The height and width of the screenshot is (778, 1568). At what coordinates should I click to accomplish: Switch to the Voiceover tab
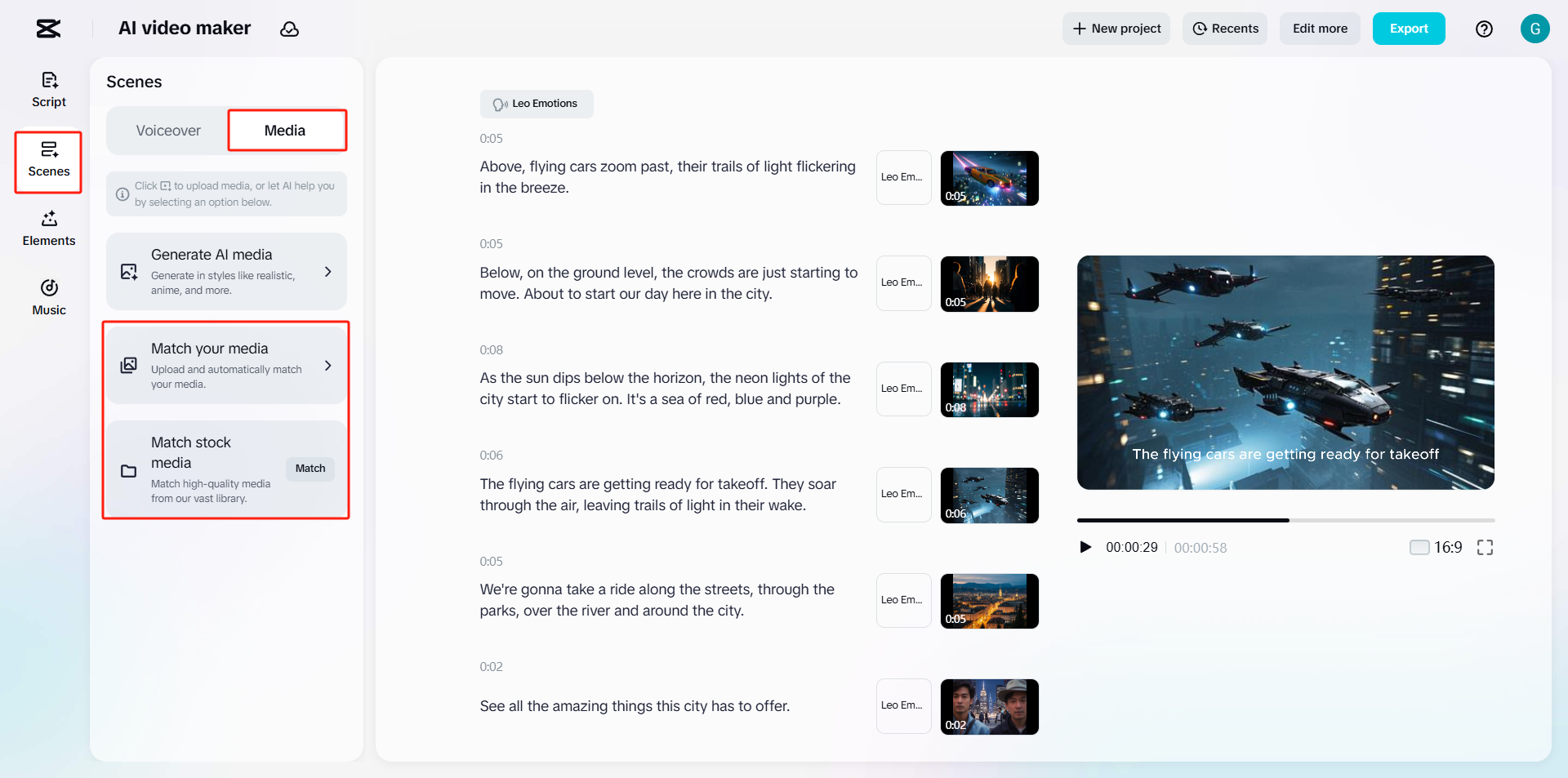tap(168, 131)
